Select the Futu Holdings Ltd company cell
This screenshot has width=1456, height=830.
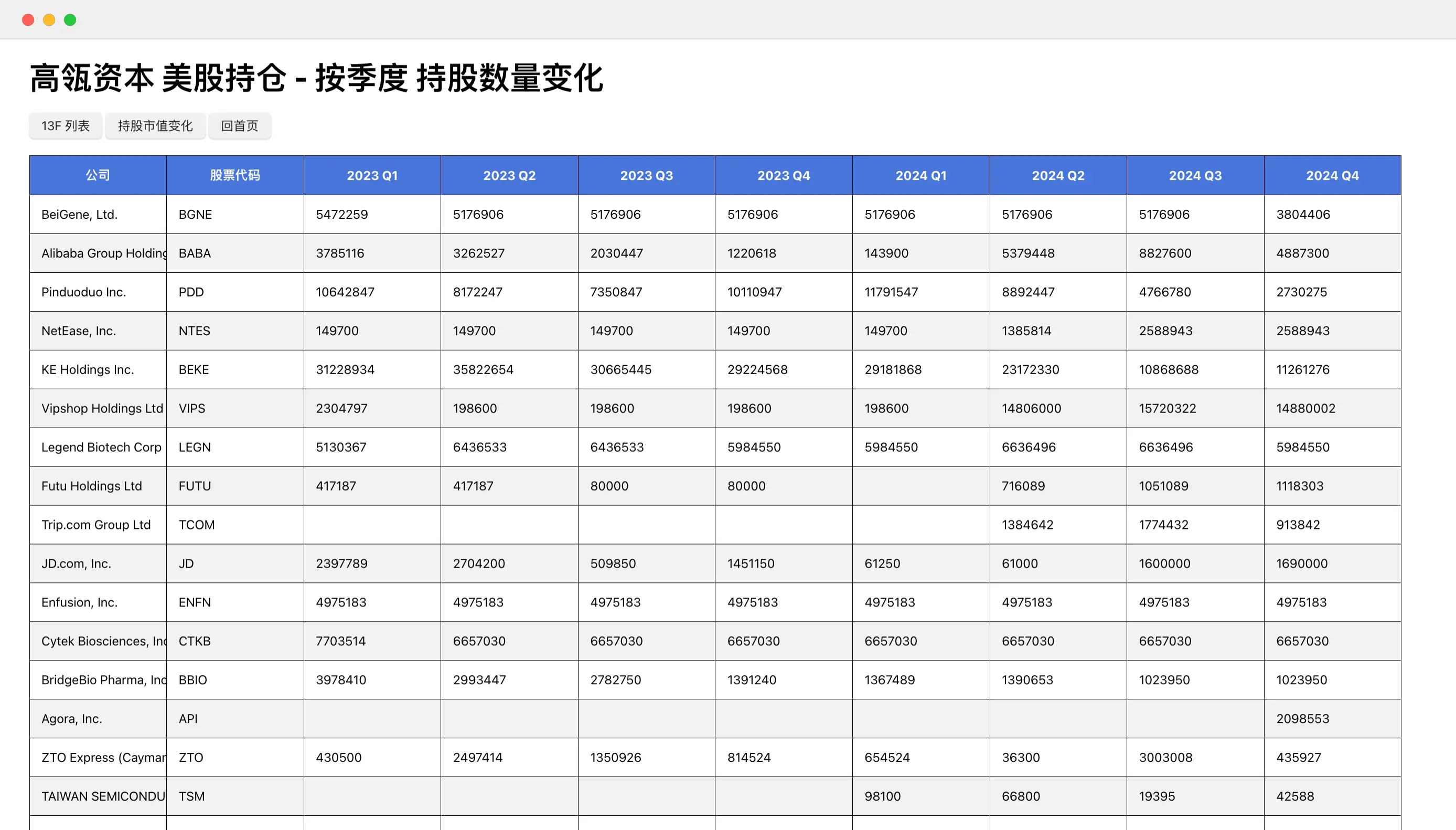[98, 486]
